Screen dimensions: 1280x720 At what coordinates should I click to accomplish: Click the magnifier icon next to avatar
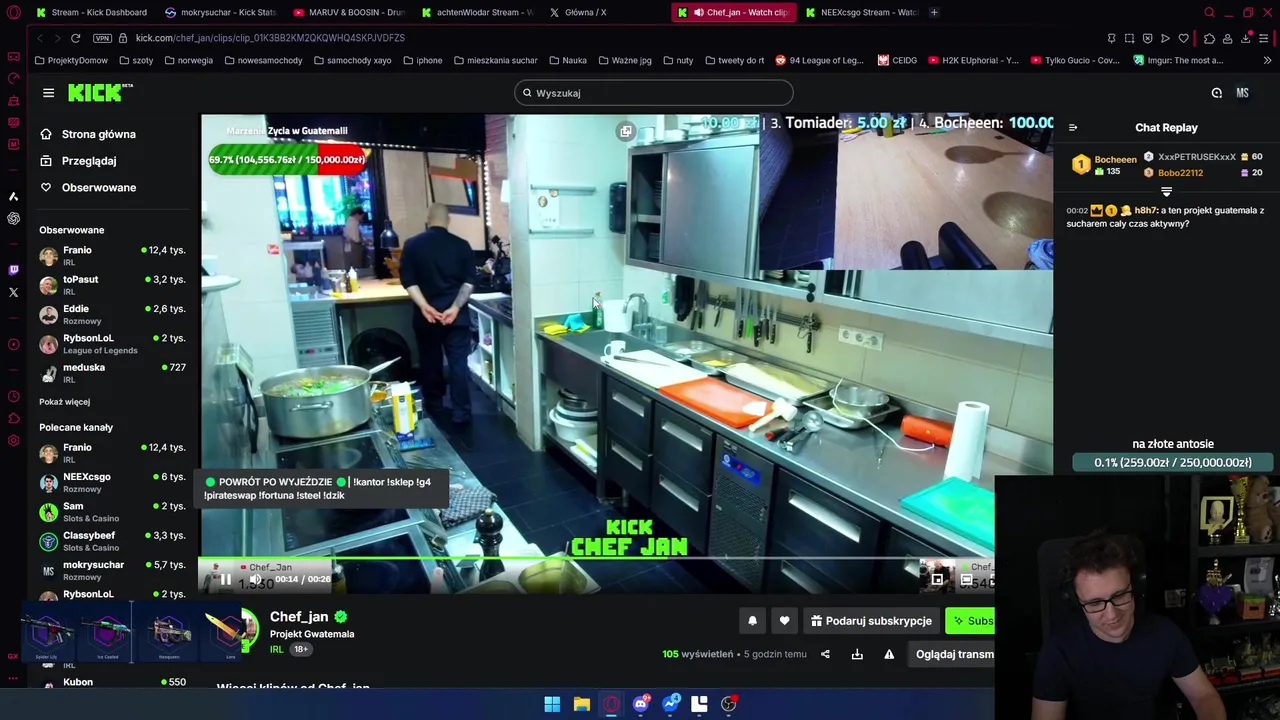pos(1217,93)
